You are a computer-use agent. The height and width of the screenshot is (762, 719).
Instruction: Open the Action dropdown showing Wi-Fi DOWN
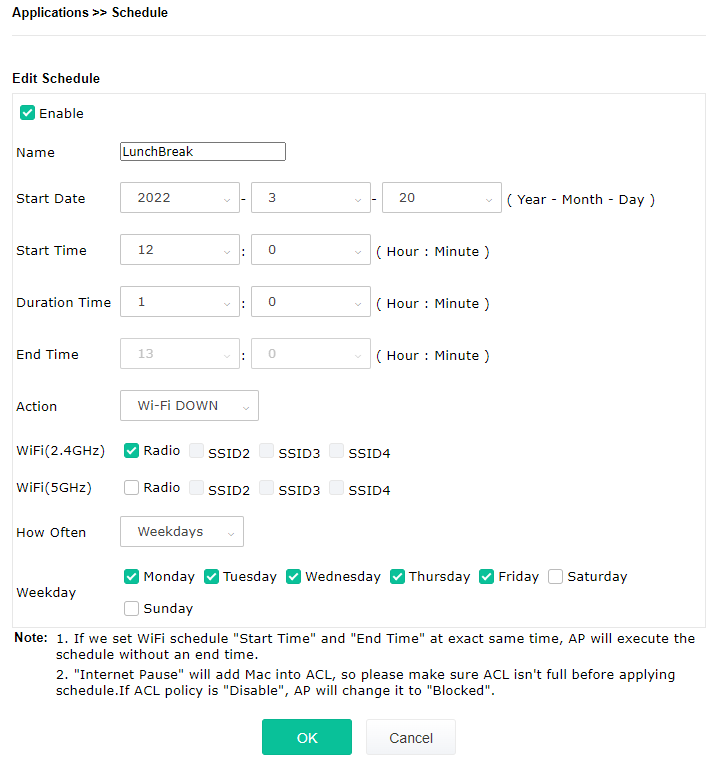pos(189,406)
